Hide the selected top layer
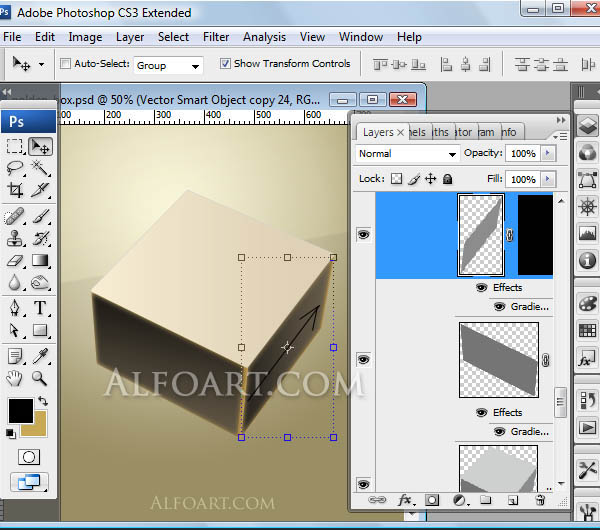Viewport: 600px width, 530px height. 364,235
